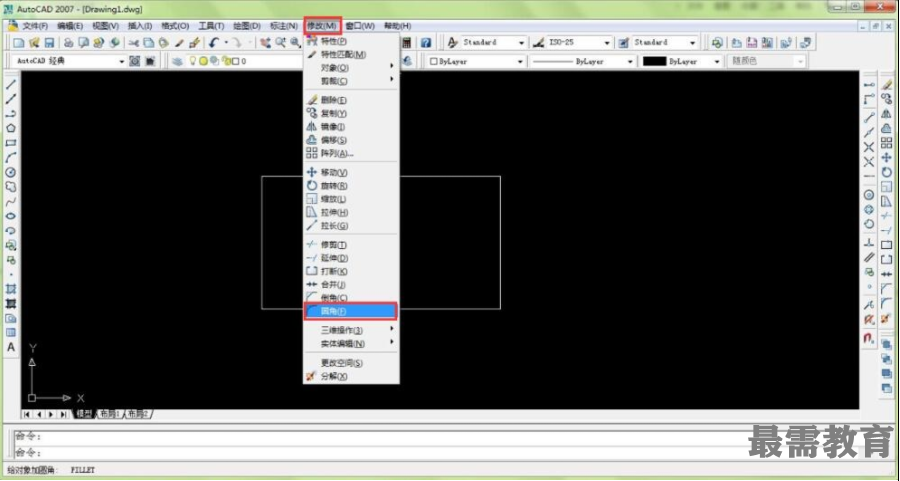Open the color ByLayer dropdown
Viewport: 900px width, 481px height.
coord(520,61)
